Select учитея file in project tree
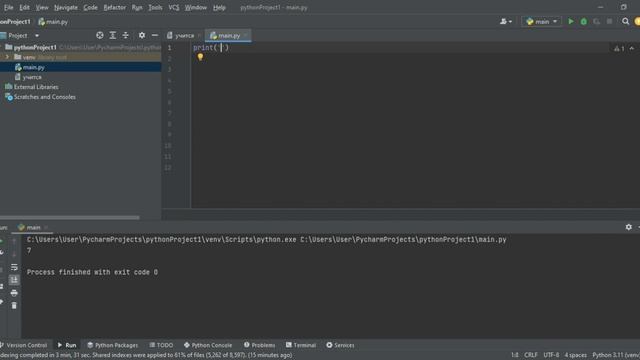 click(32, 77)
